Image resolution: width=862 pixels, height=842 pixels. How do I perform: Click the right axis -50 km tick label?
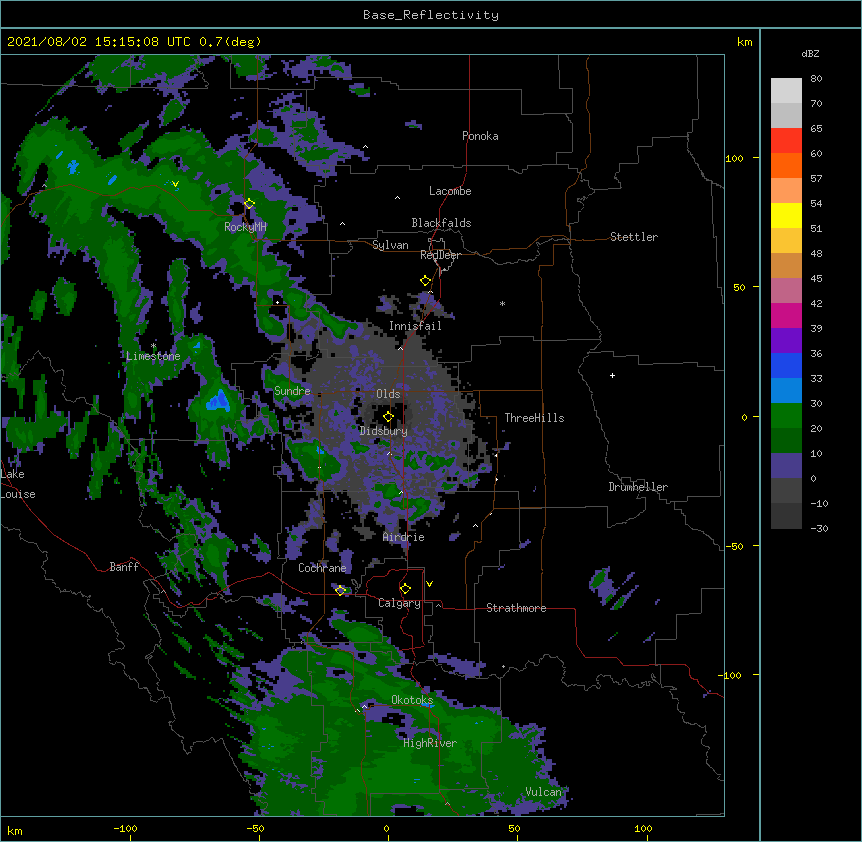coord(734,546)
